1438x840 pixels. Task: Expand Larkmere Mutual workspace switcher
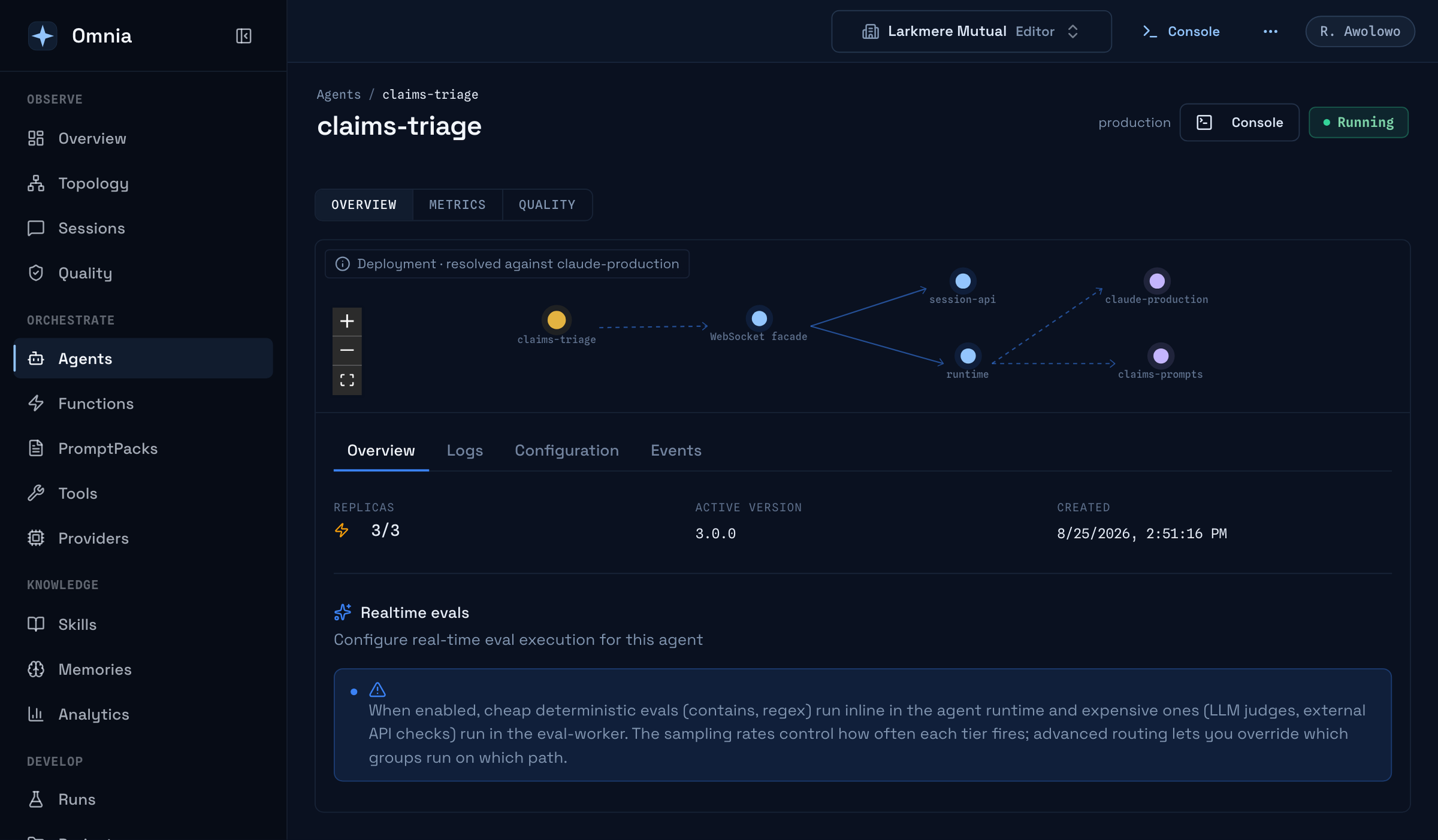[971, 31]
